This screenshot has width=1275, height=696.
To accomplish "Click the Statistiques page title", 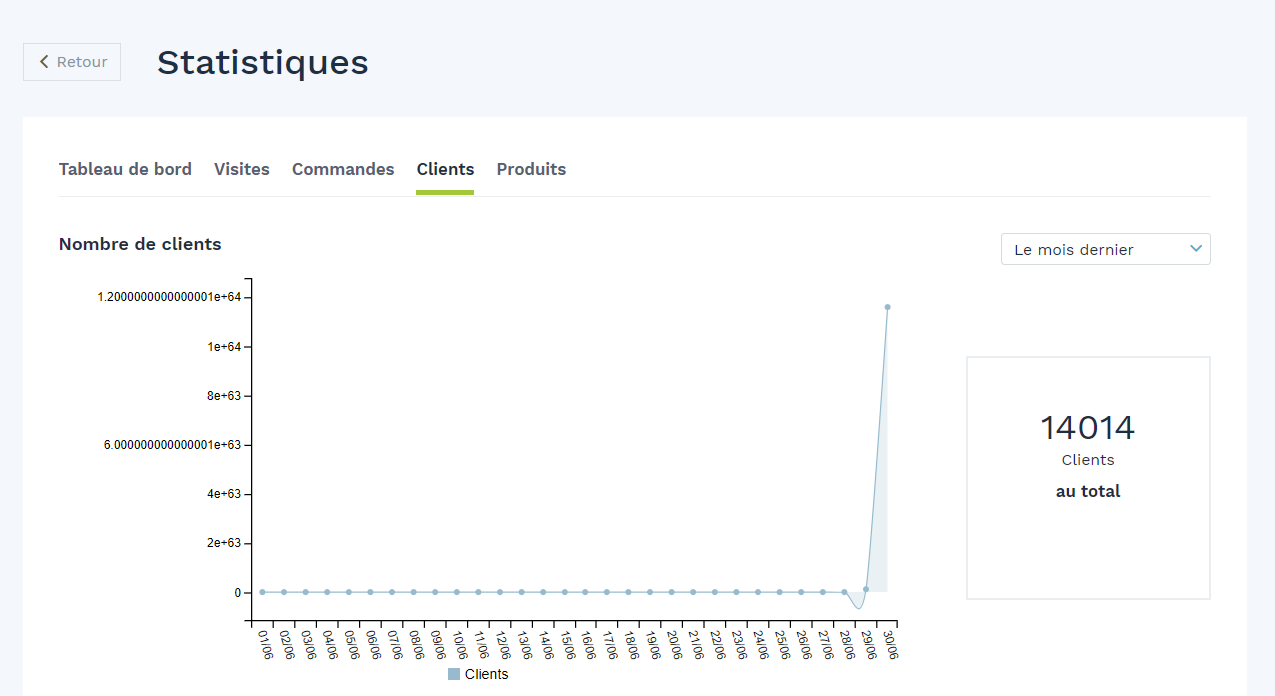I will 263,62.
